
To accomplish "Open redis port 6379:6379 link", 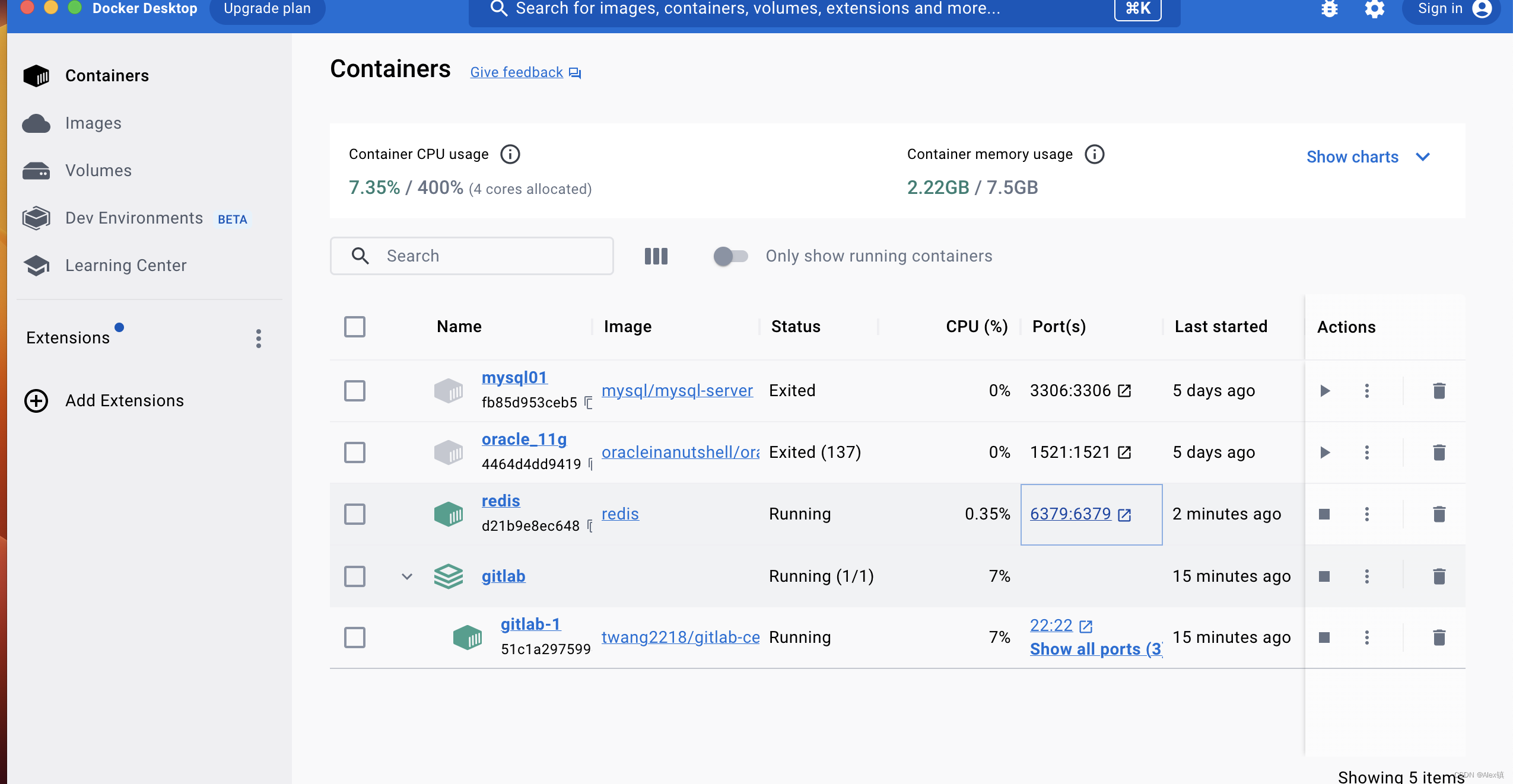I will pos(1070,514).
